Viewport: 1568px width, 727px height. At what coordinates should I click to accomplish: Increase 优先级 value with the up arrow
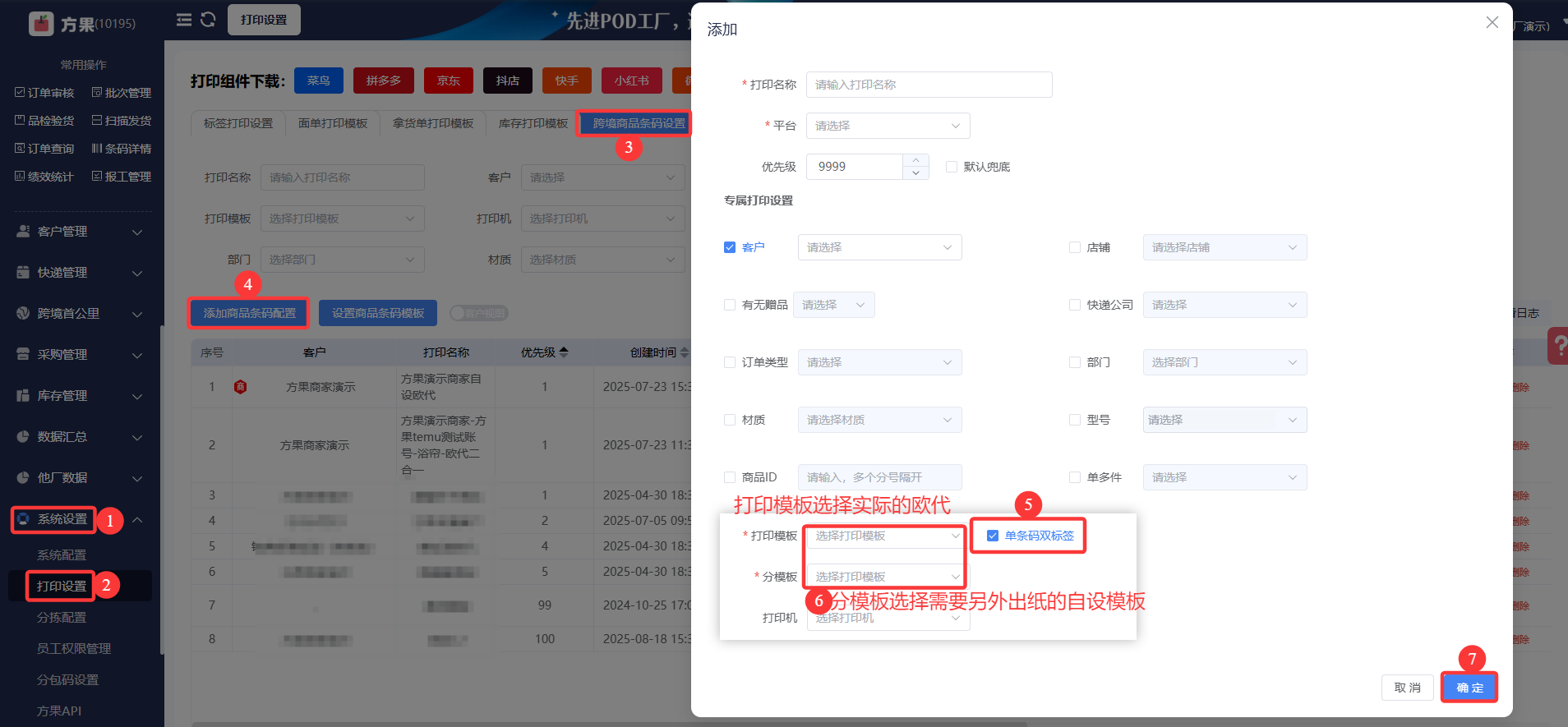point(915,160)
